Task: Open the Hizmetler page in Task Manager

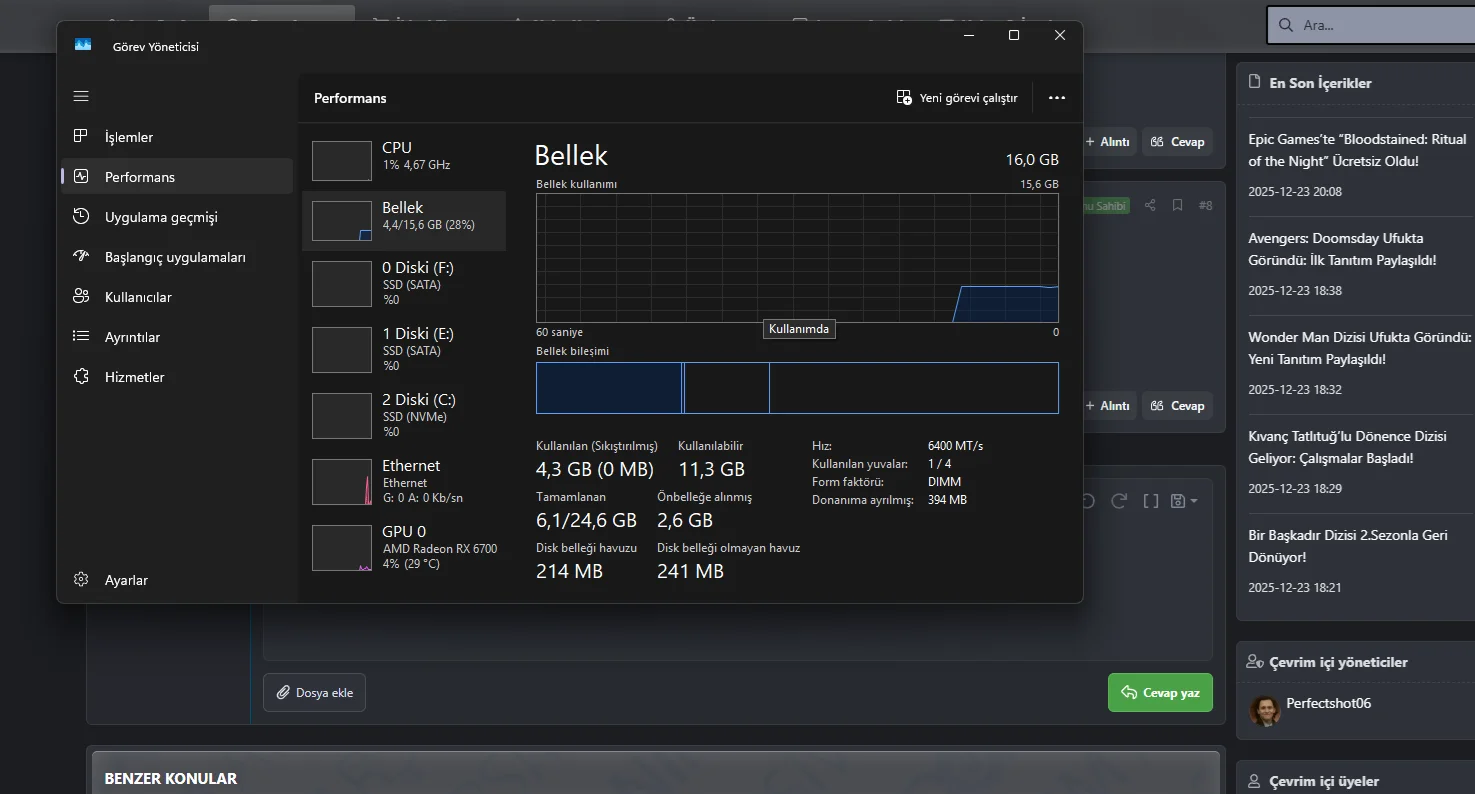Action: click(x=177, y=377)
